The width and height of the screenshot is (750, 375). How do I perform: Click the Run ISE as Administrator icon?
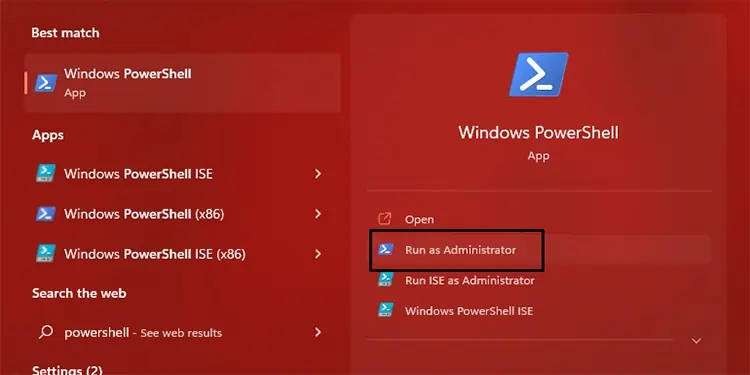click(x=386, y=279)
